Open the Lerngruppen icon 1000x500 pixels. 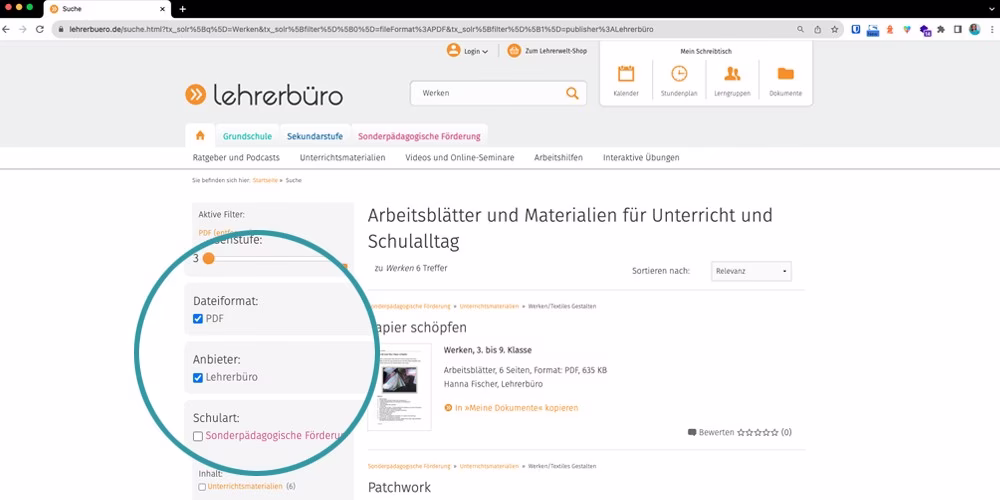pos(732,73)
